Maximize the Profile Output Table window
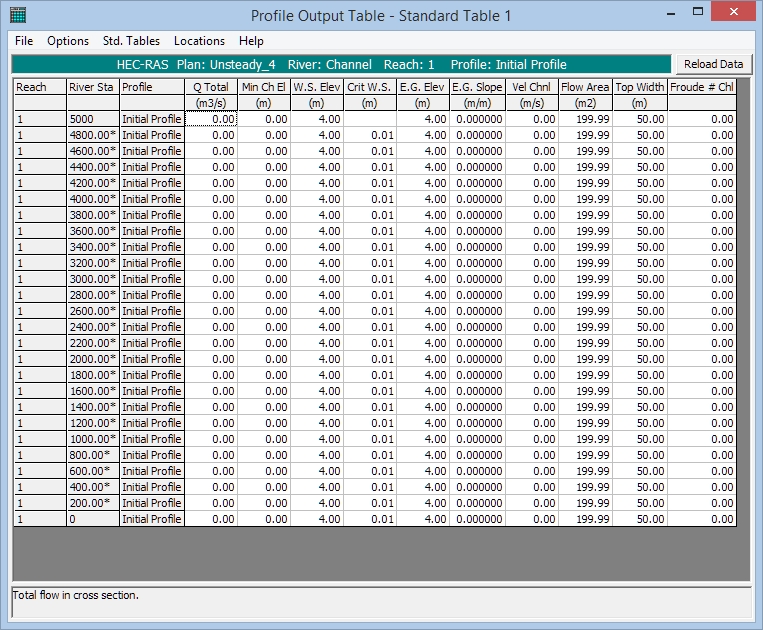 [x=698, y=12]
